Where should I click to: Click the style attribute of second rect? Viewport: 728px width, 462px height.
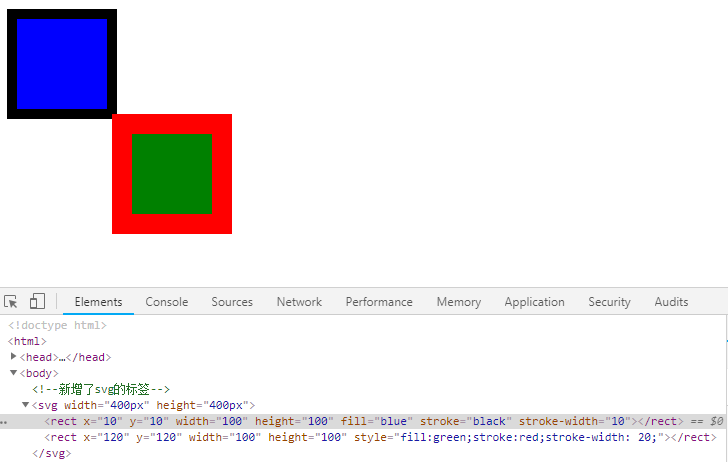(509, 437)
